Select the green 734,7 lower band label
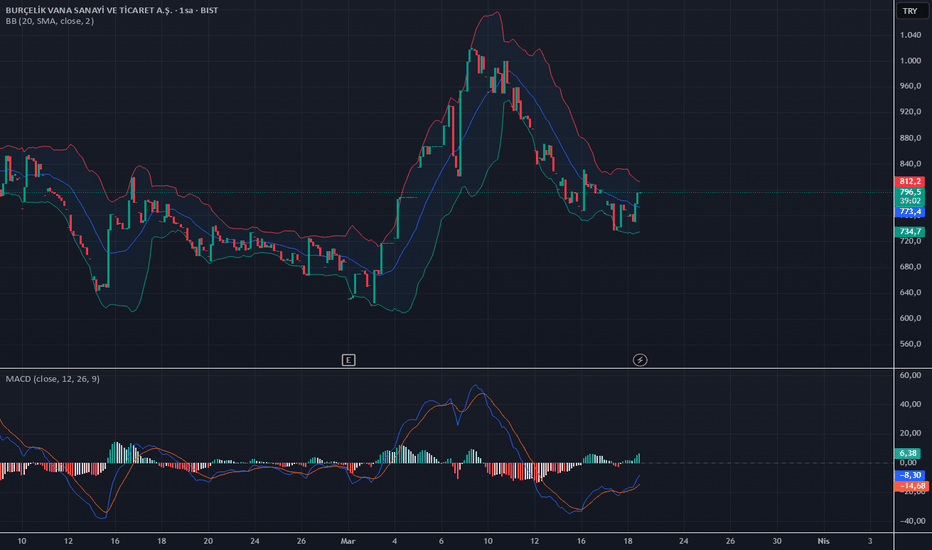This screenshot has height=550, width=932. pyautogui.click(x=910, y=231)
